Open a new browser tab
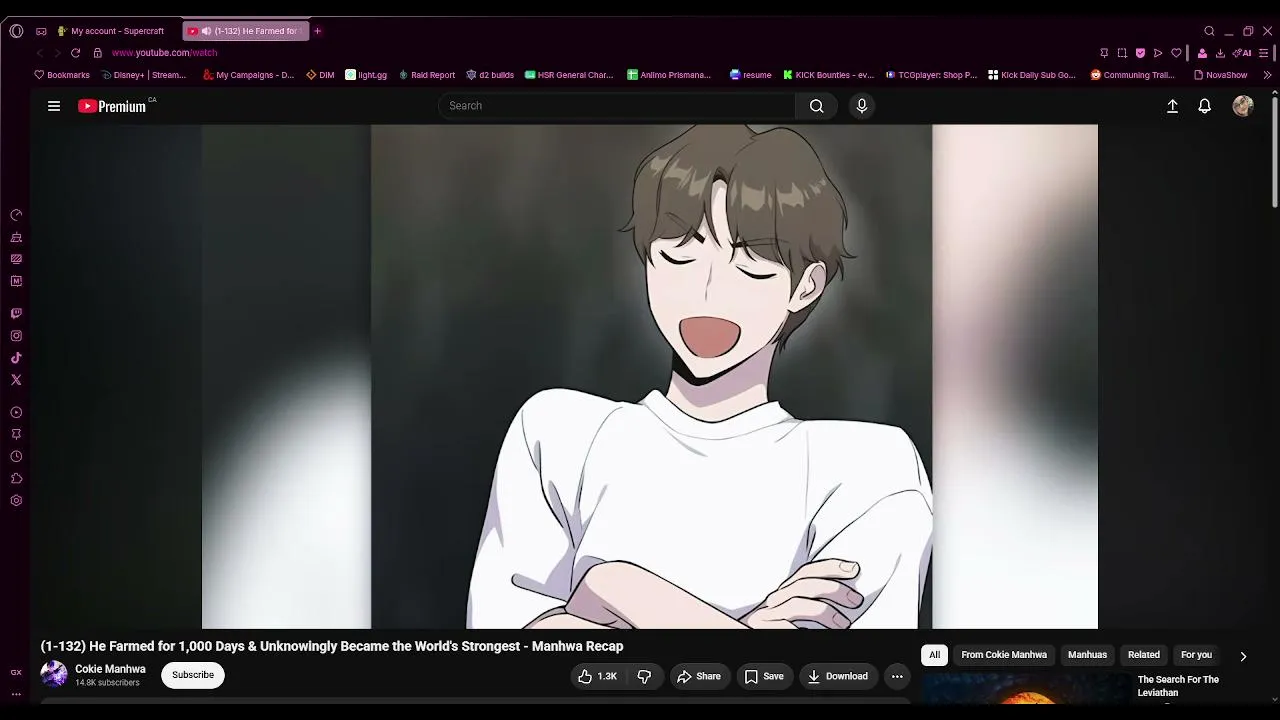Viewport: 1280px width, 720px height. [x=318, y=31]
